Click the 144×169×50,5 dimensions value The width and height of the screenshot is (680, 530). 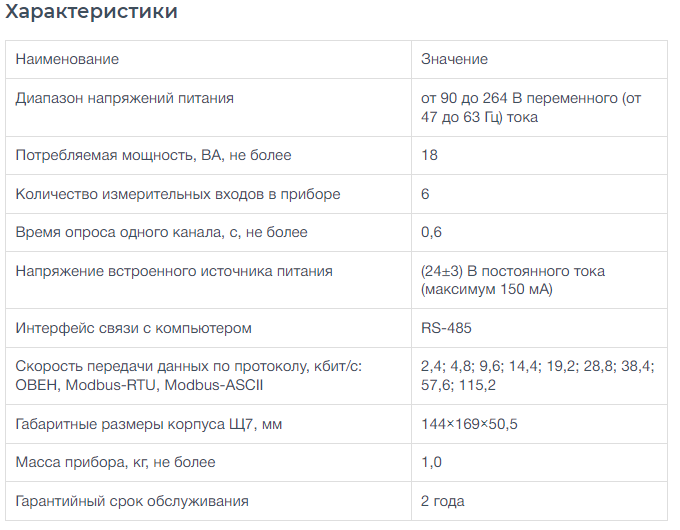469,424
